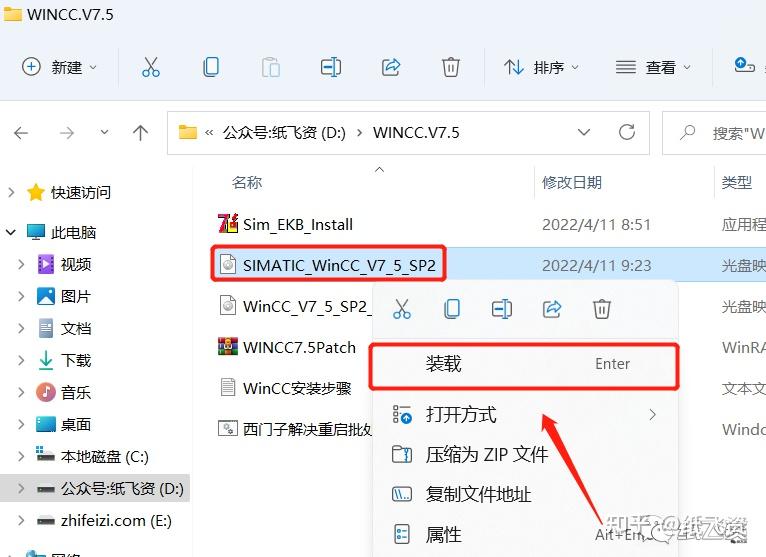Open the 打开方式 submenu
The image size is (766, 557).
[525, 415]
